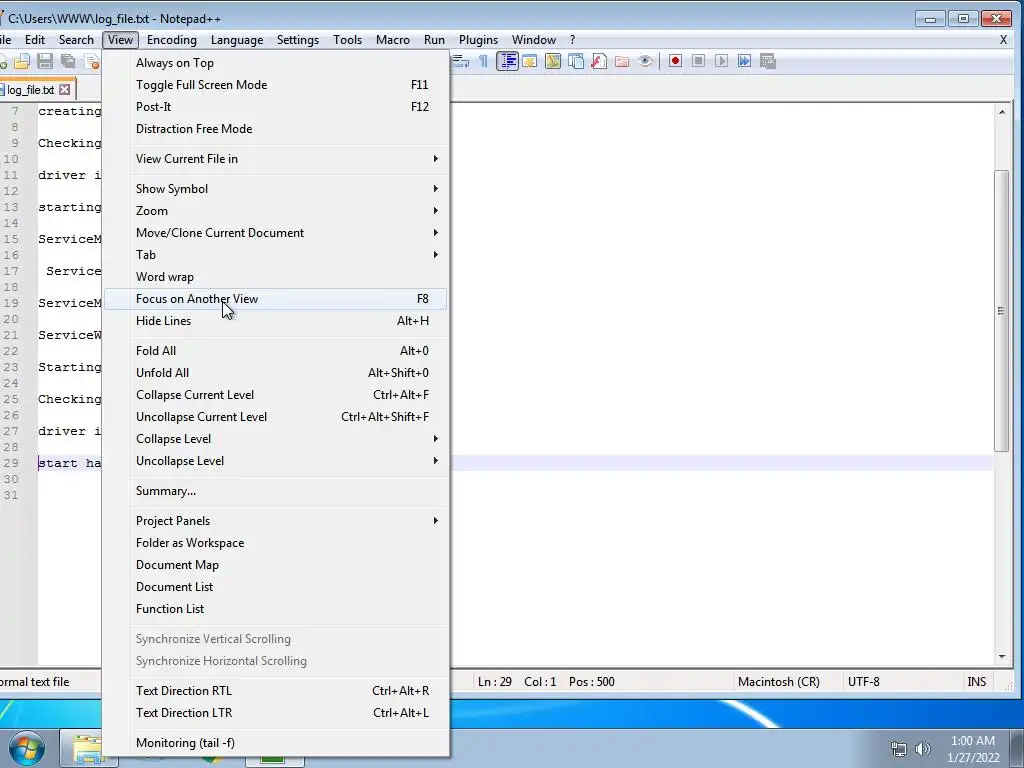Choose Collapse Current Level
This screenshot has height=768, width=1024.
point(276,395)
